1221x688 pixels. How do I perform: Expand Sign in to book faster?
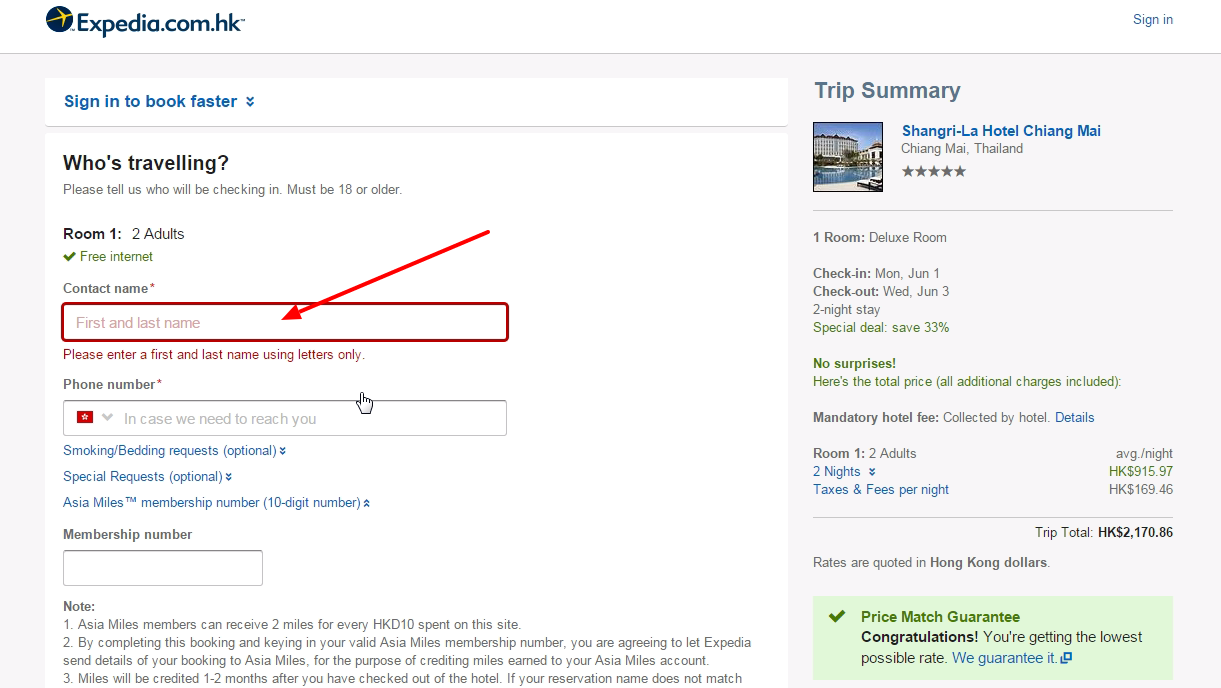tap(159, 101)
